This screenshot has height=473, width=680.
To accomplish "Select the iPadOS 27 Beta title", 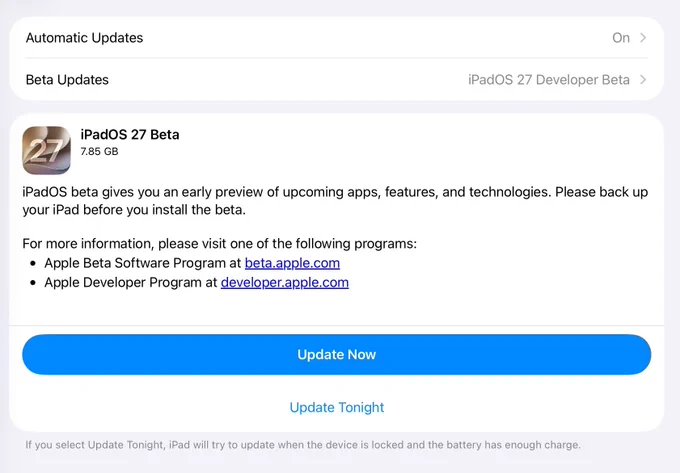I will [x=130, y=134].
